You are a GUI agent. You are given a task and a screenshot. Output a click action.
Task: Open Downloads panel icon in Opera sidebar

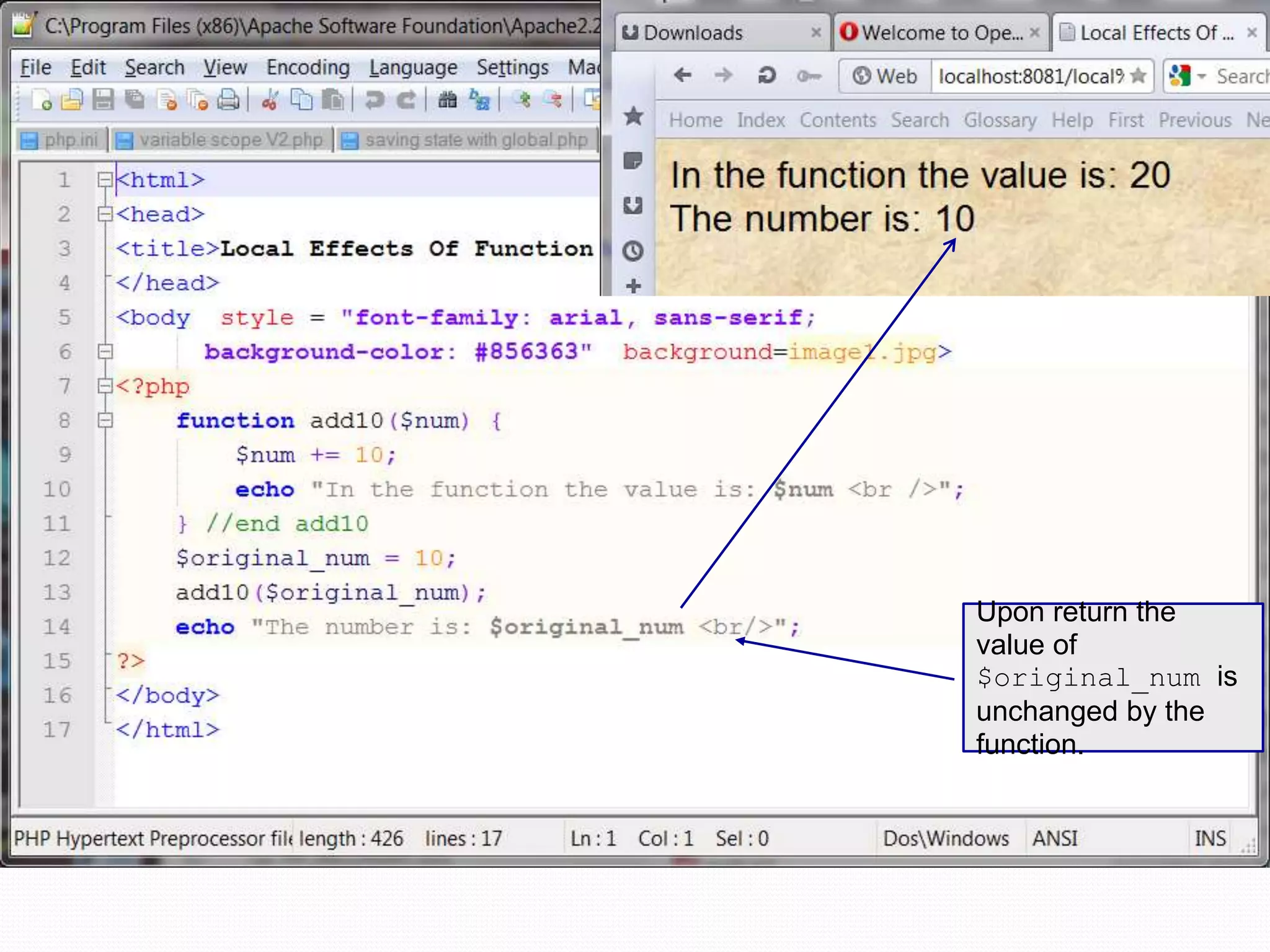(633, 205)
